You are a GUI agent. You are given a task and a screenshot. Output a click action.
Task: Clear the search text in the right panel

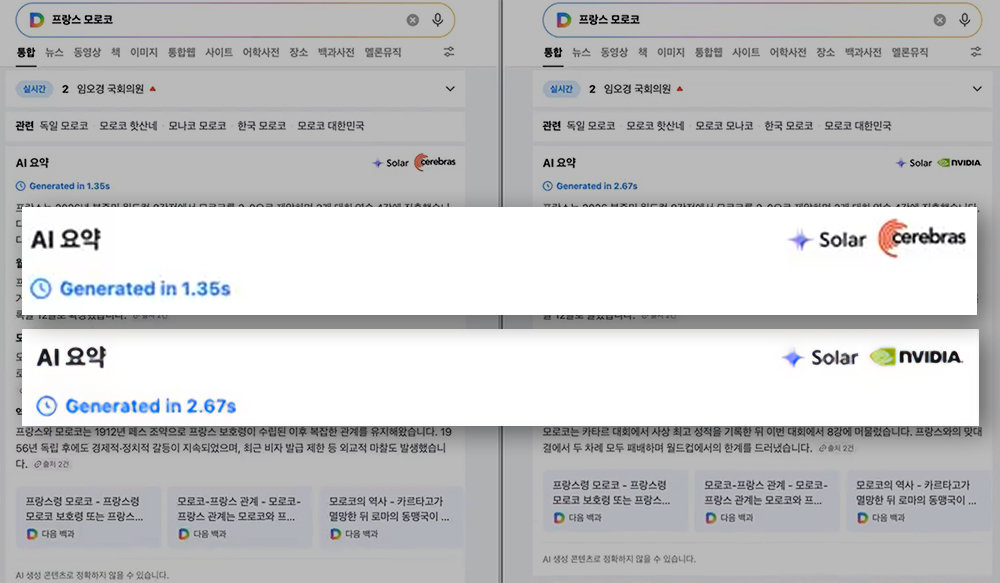point(939,20)
